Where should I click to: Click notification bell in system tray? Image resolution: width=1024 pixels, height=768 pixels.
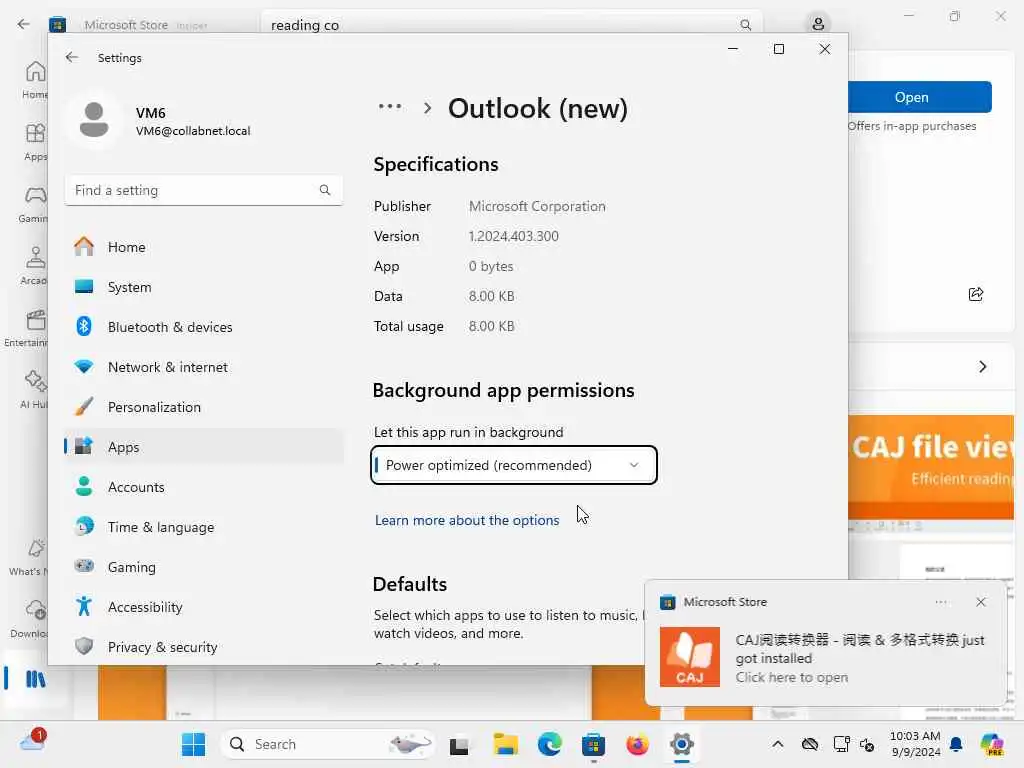tap(956, 744)
